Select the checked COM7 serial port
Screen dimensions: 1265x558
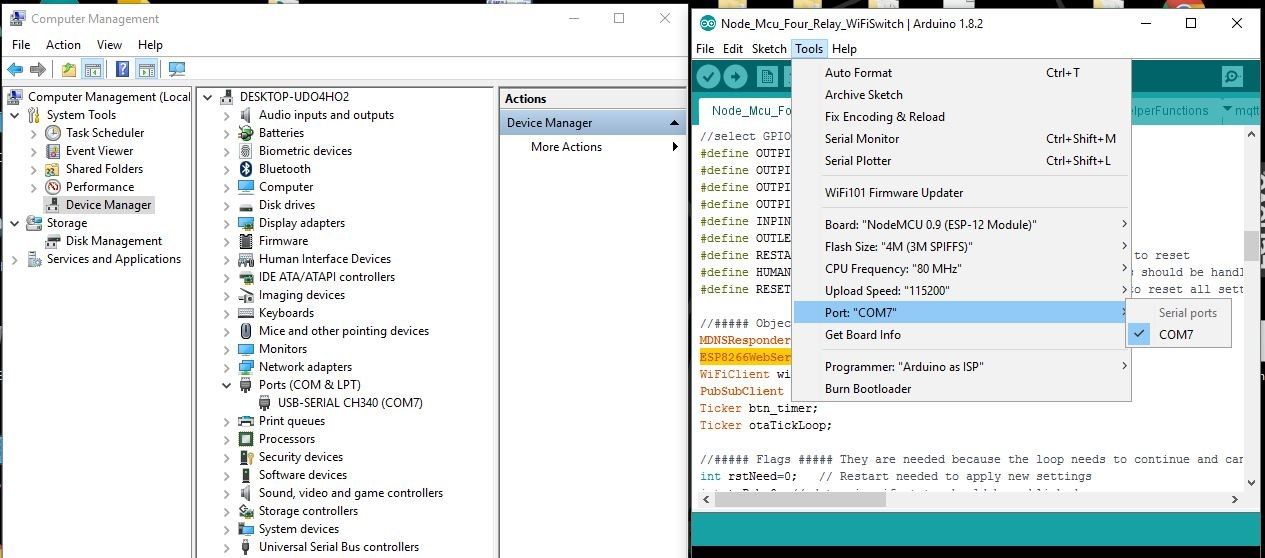coord(1178,335)
